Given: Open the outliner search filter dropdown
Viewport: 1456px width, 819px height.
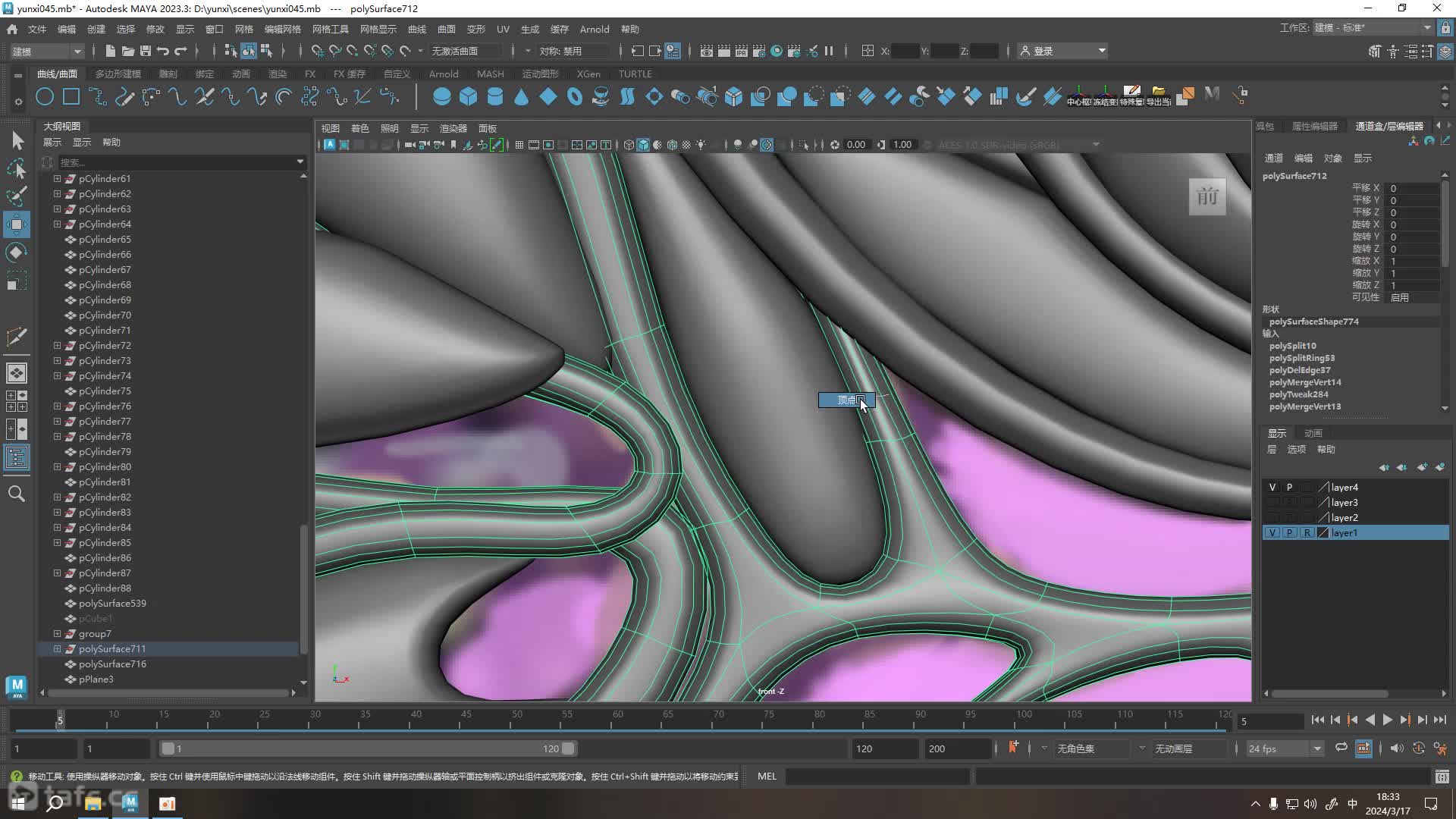Looking at the screenshot, I should [x=300, y=162].
